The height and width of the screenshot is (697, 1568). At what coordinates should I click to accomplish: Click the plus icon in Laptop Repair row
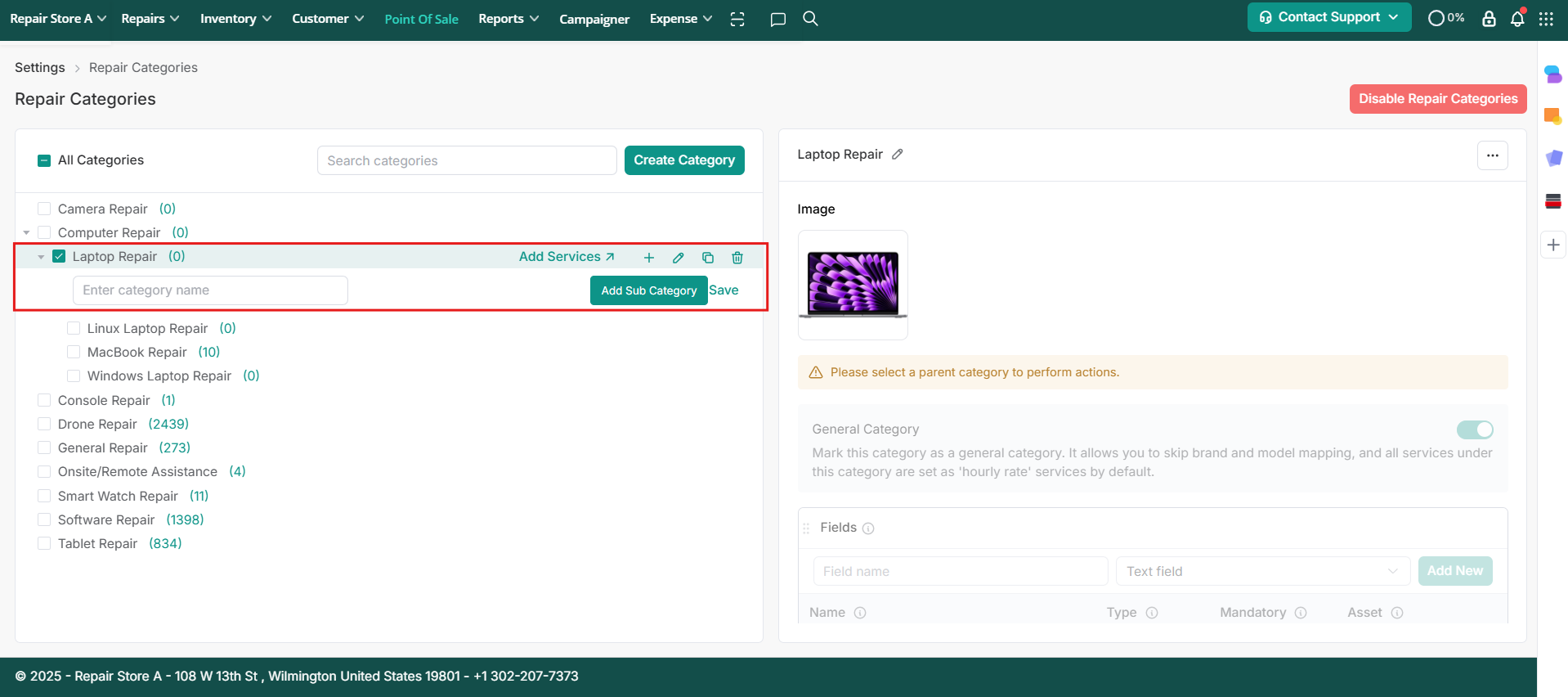point(648,258)
